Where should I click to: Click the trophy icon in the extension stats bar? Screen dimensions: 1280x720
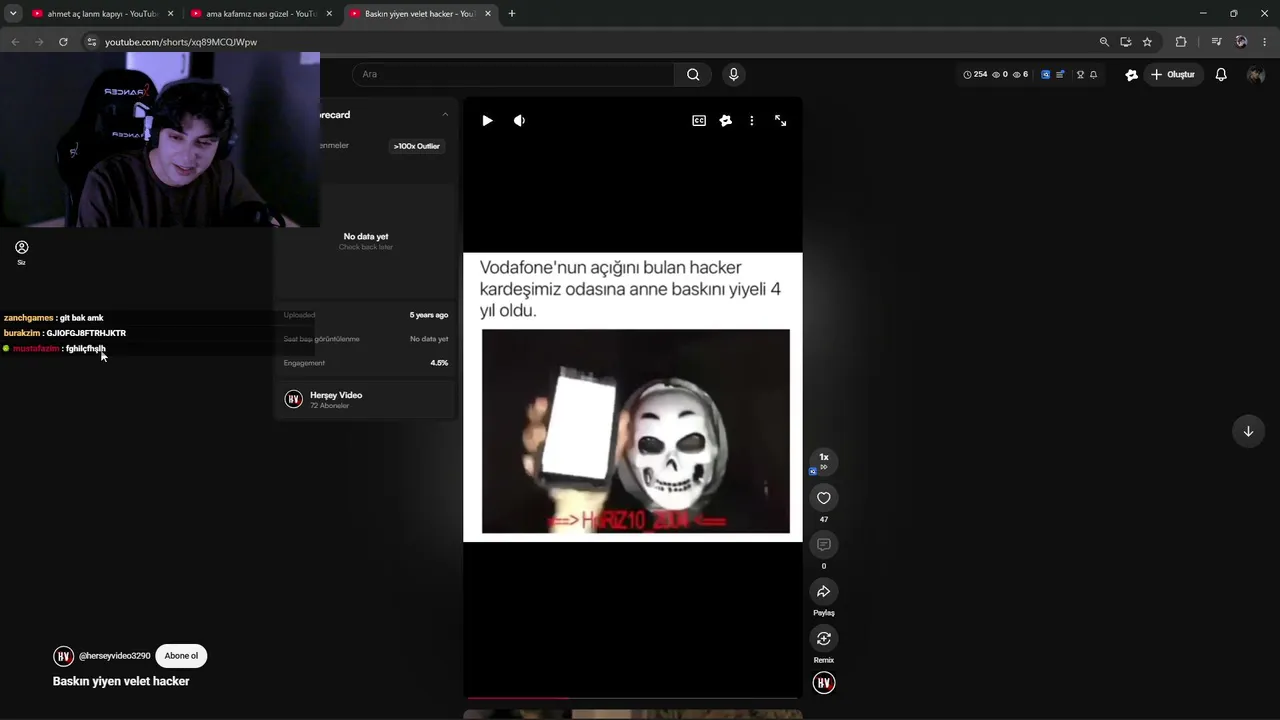point(1080,75)
